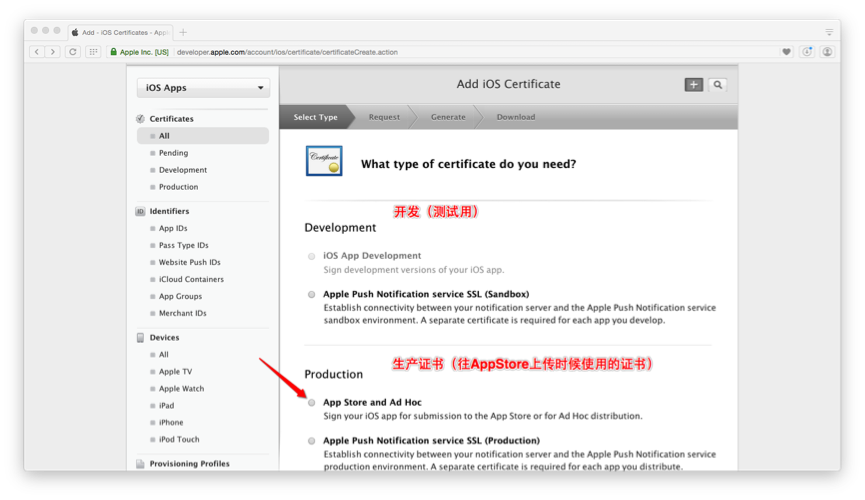Click the Devices section icon

pos(140,338)
